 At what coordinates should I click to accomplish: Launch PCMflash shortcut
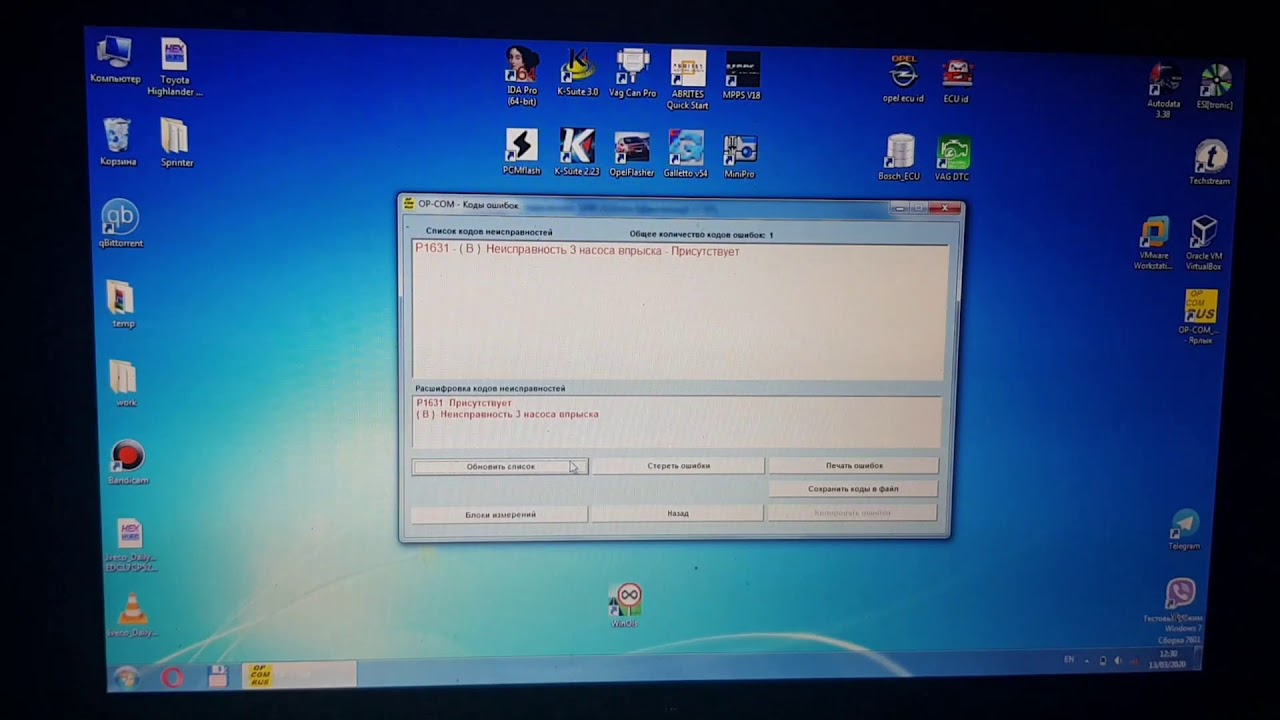coord(521,152)
